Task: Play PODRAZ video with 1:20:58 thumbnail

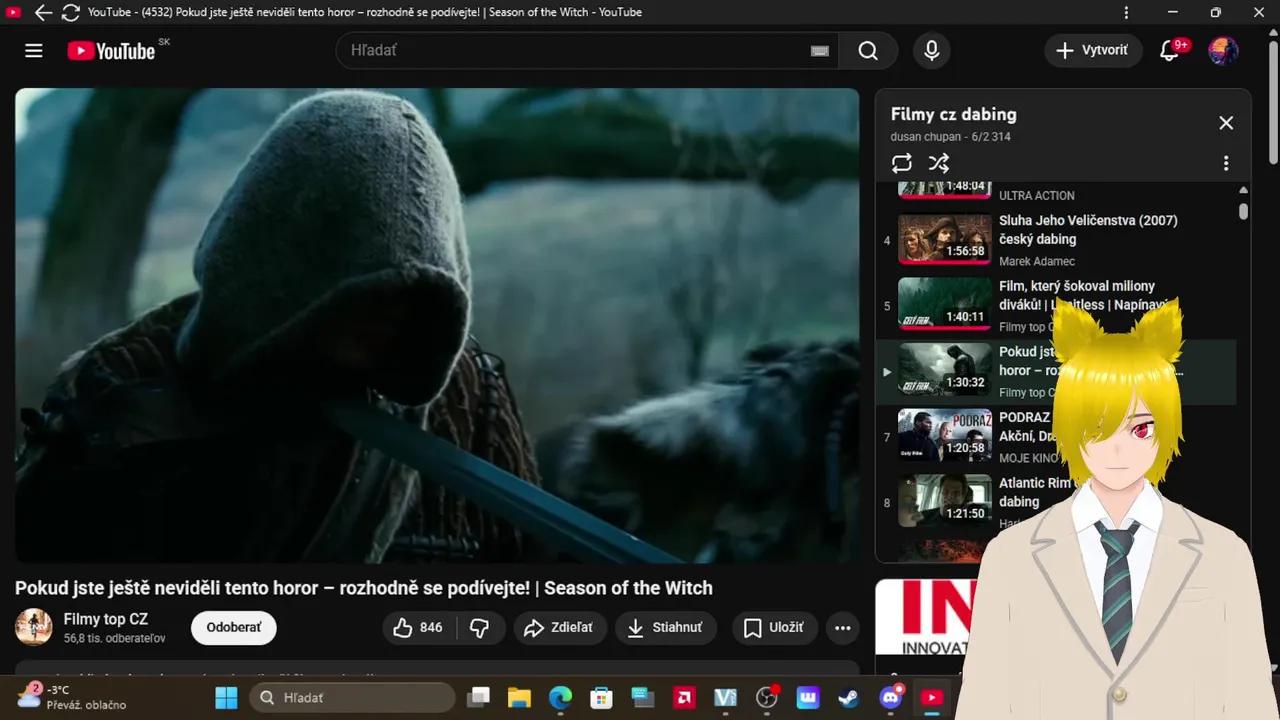Action: coord(945,436)
